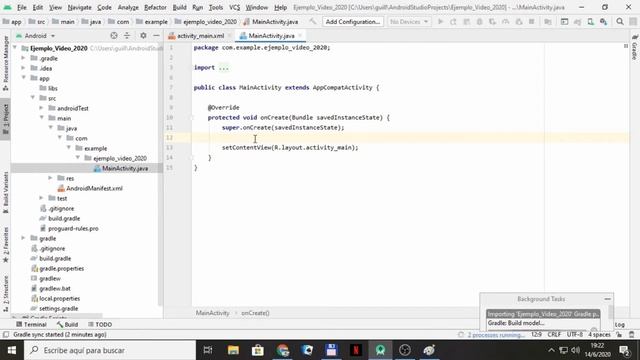This screenshot has width=640, height=360.
Task: Click the Search Everywhere magnifier icon
Action: pos(620,22)
